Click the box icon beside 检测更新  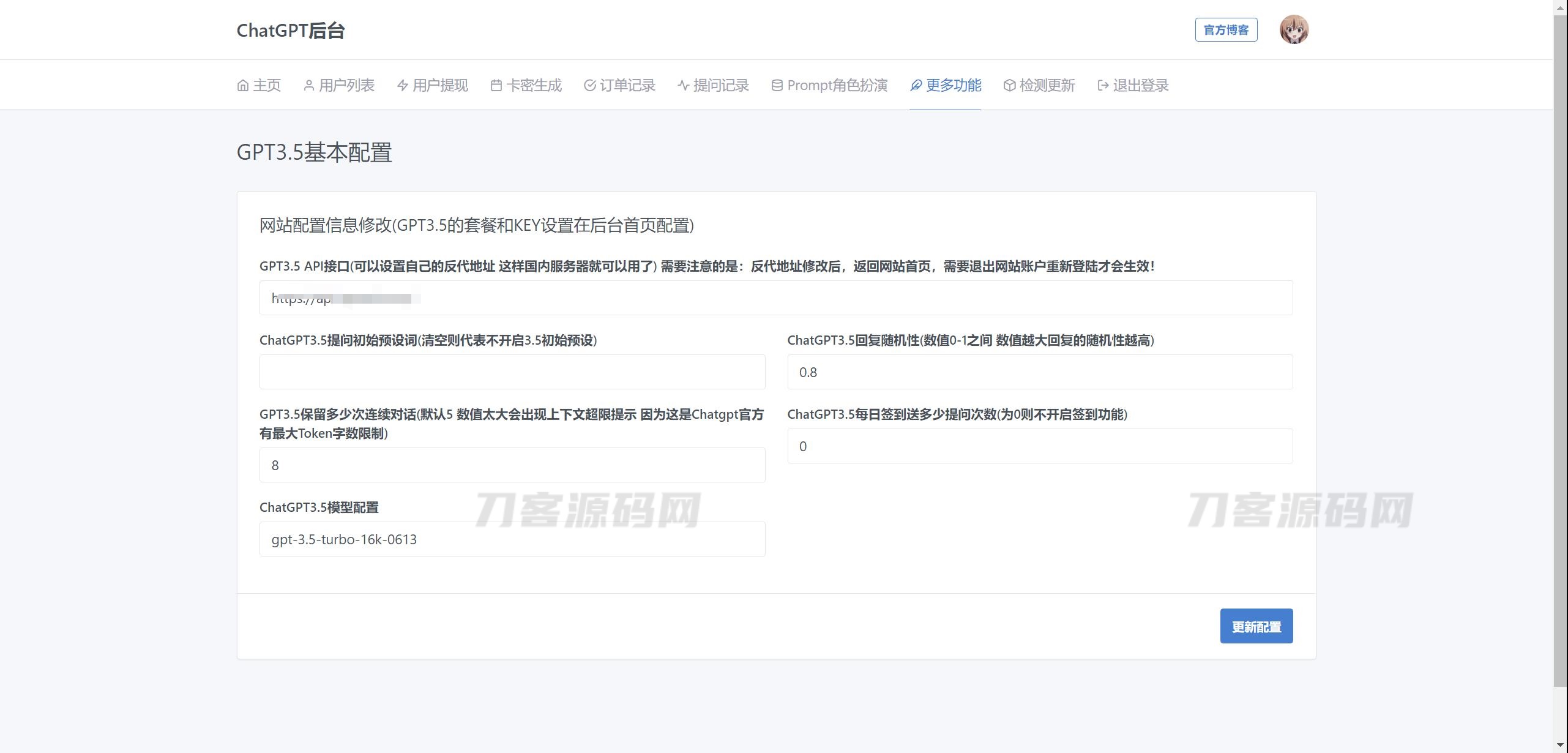[x=1010, y=86]
